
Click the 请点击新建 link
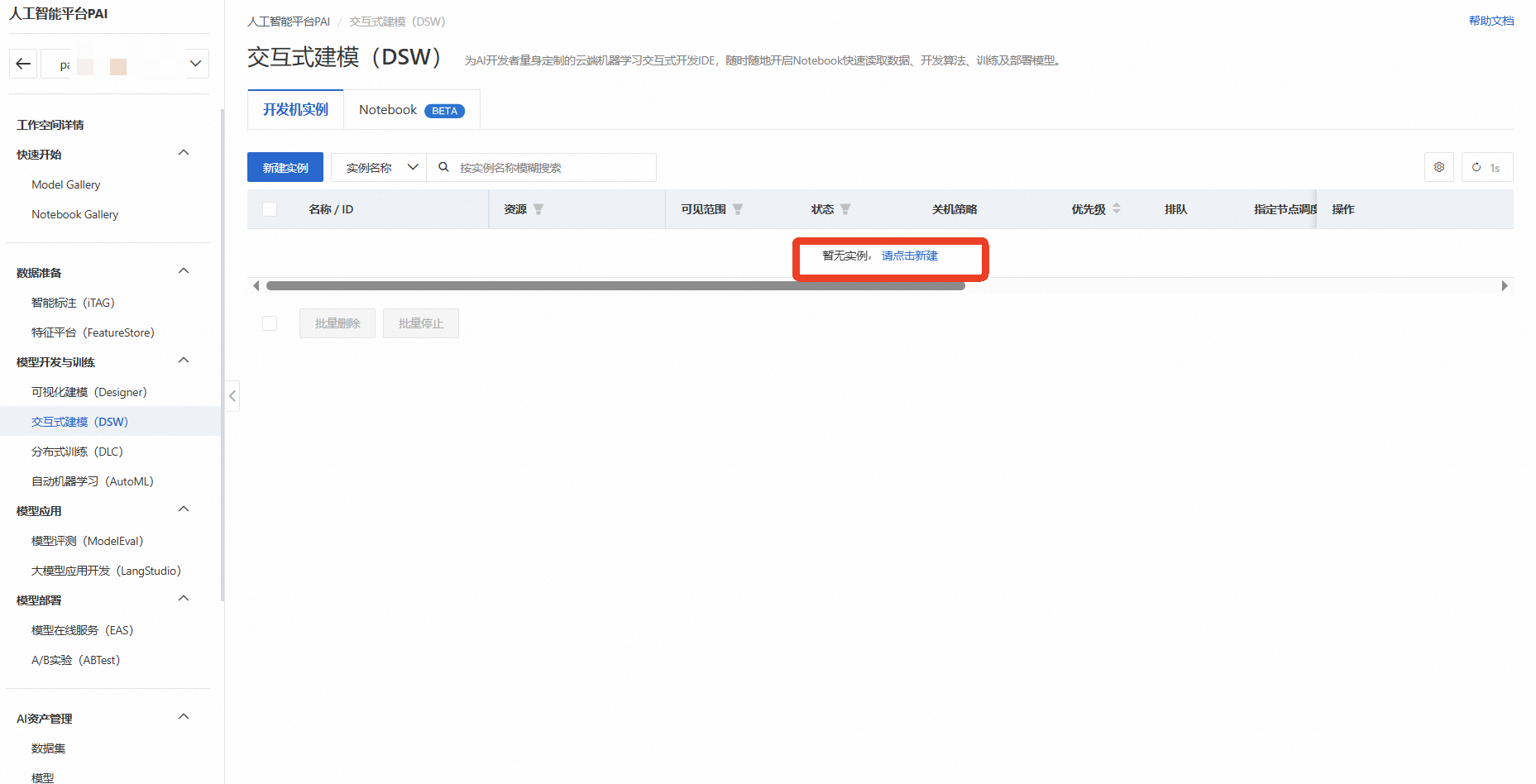point(910,256)
